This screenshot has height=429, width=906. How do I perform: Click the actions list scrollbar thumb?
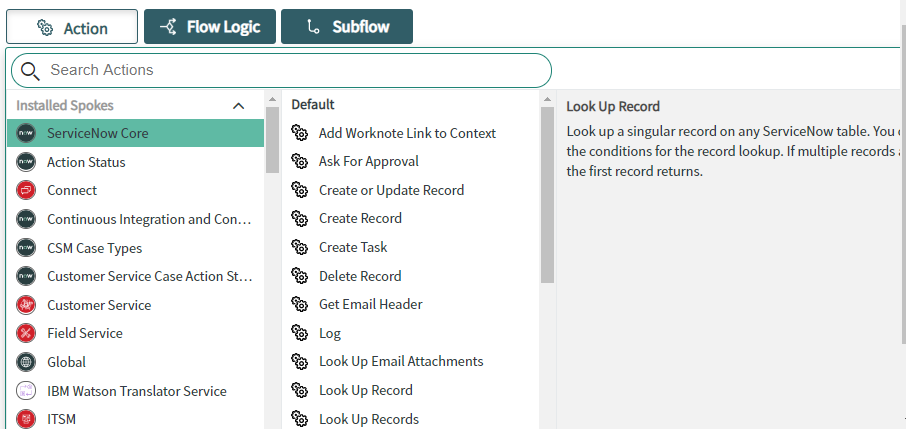[x=547, y=195]
